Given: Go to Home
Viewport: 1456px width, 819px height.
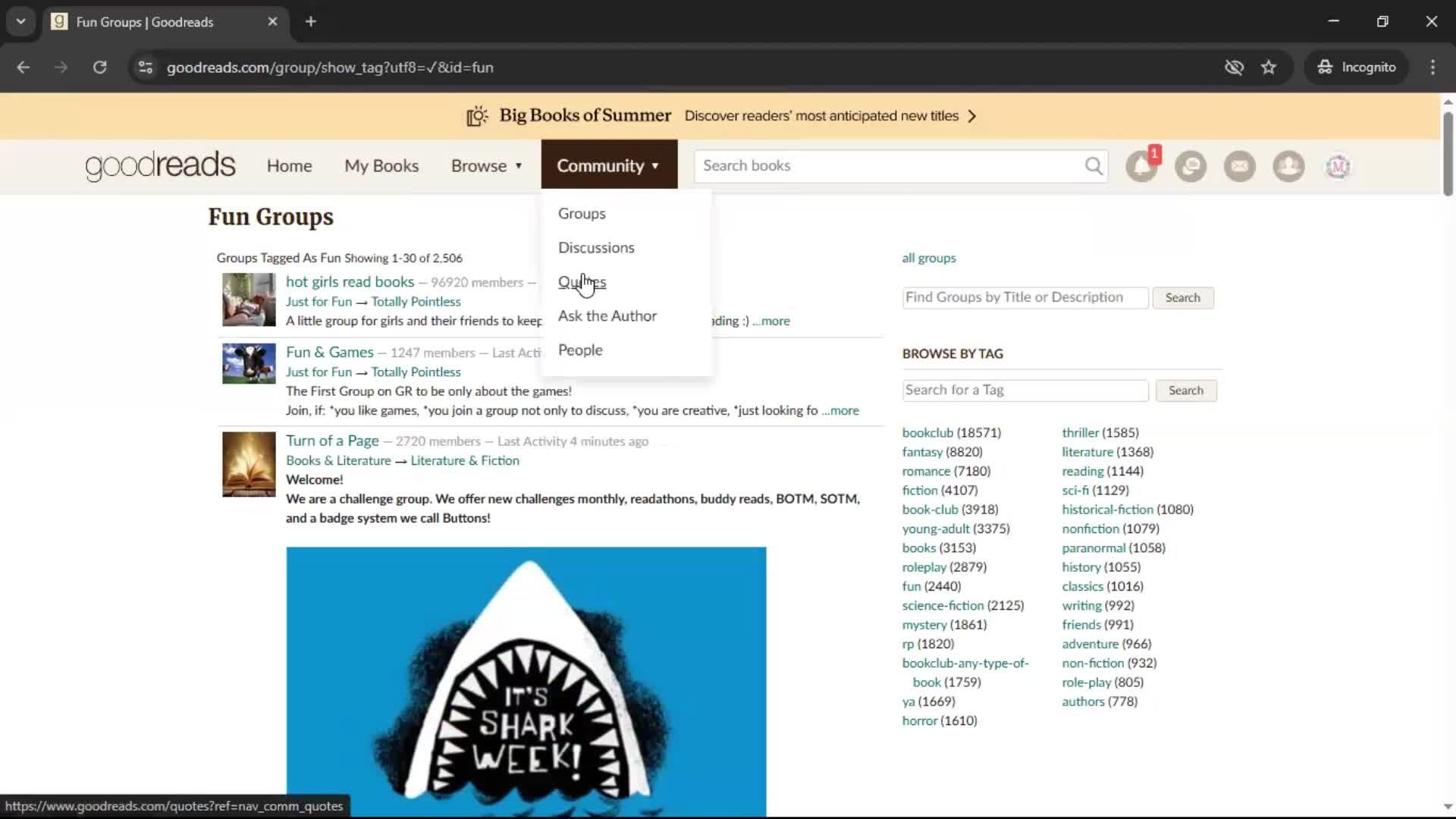Looking at the screenshot, I should [x=289, y=166].
